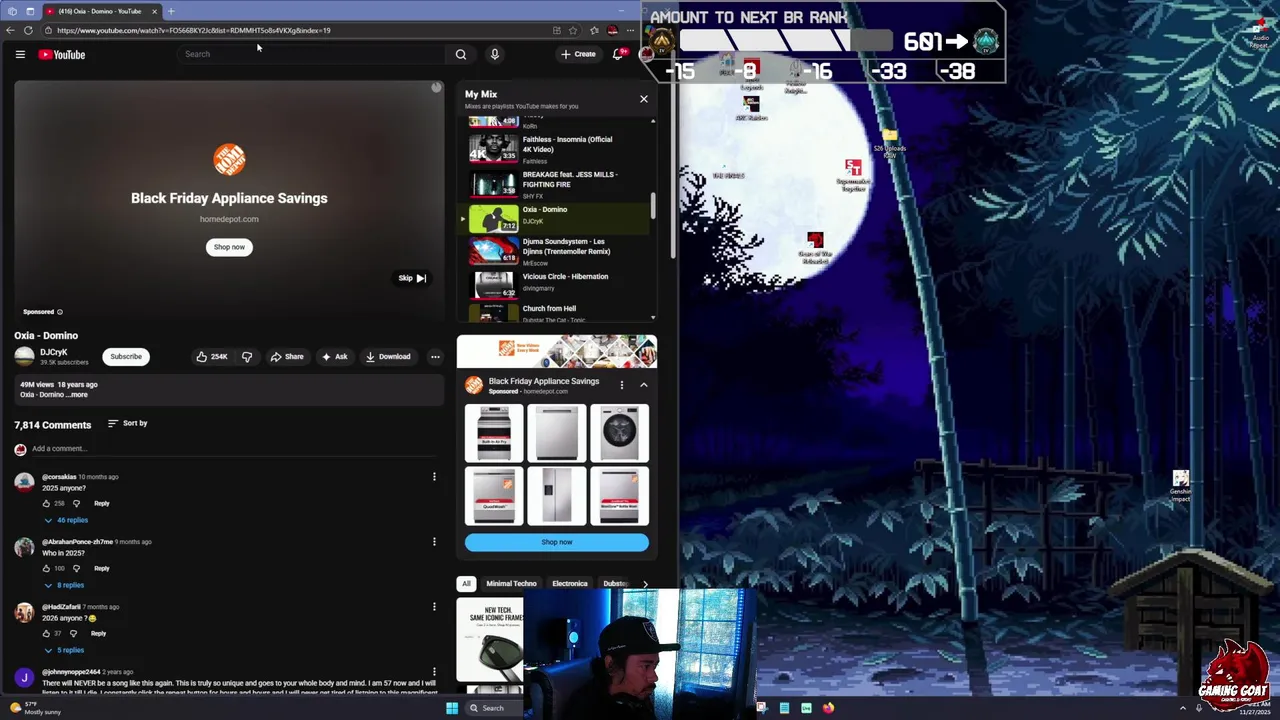
Task: Select the Oxia - Domino browser tab
Action: pyautogui.click(x=100, y=11)
